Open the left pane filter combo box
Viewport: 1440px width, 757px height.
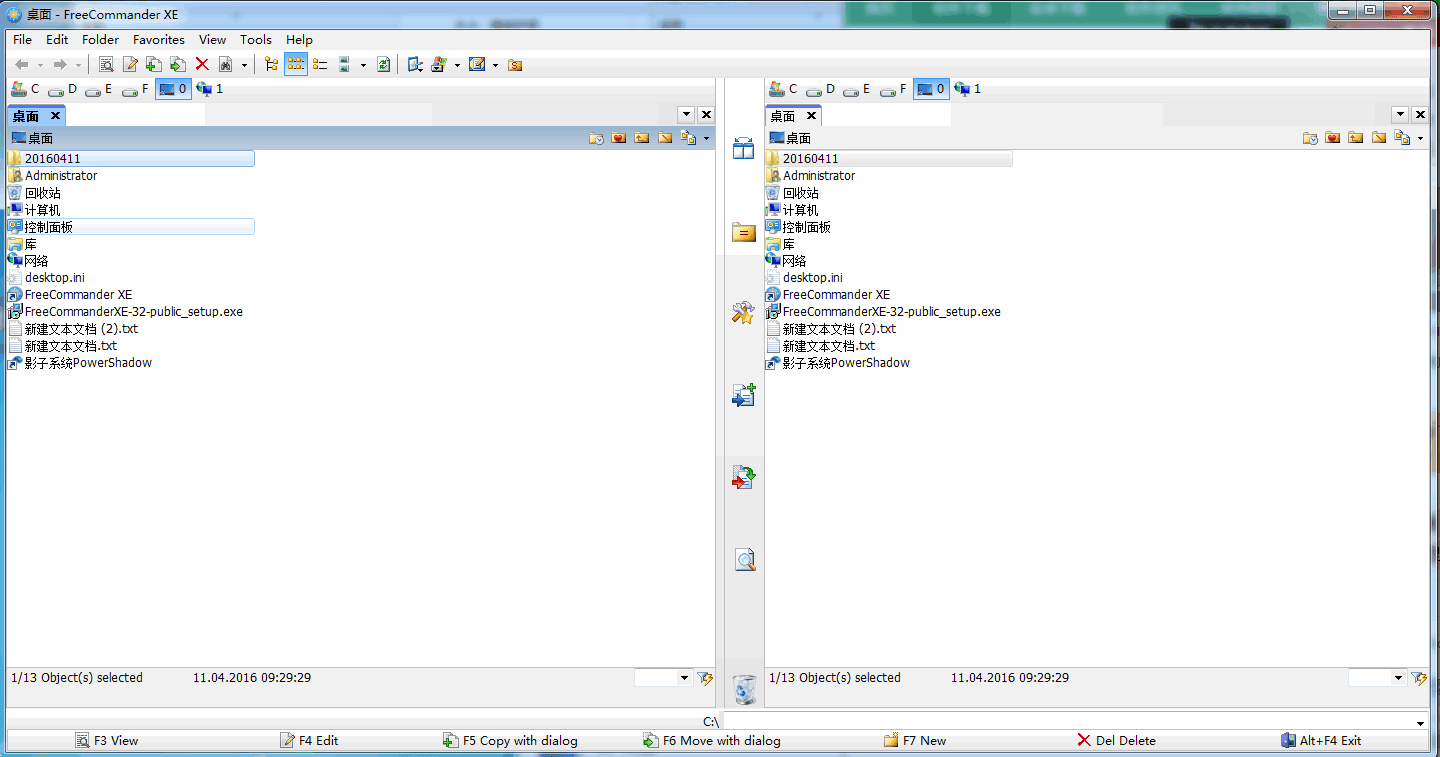tap(664, 678)
